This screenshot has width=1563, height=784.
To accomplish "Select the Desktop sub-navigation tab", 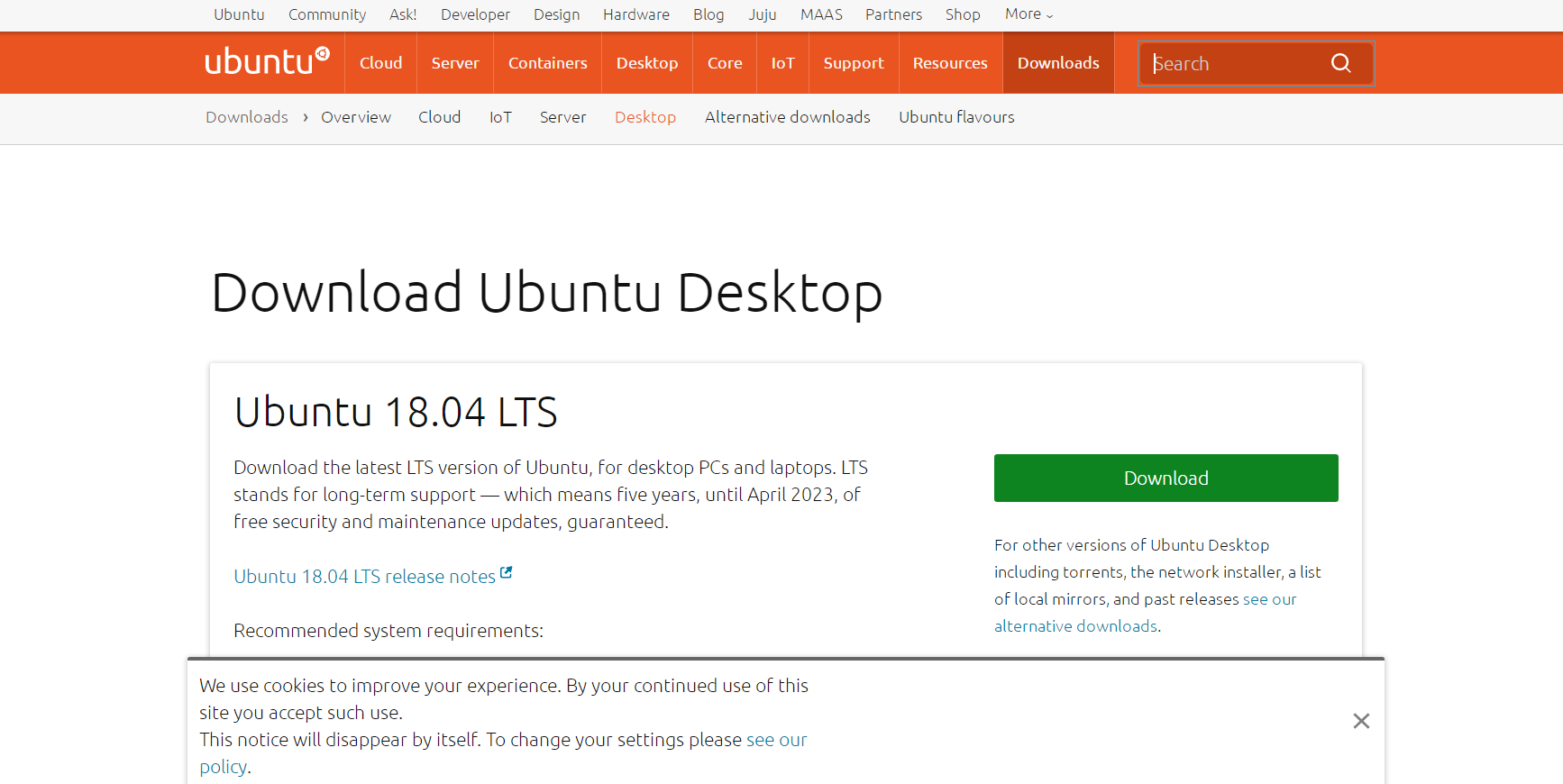I will [x=645, y=117].
